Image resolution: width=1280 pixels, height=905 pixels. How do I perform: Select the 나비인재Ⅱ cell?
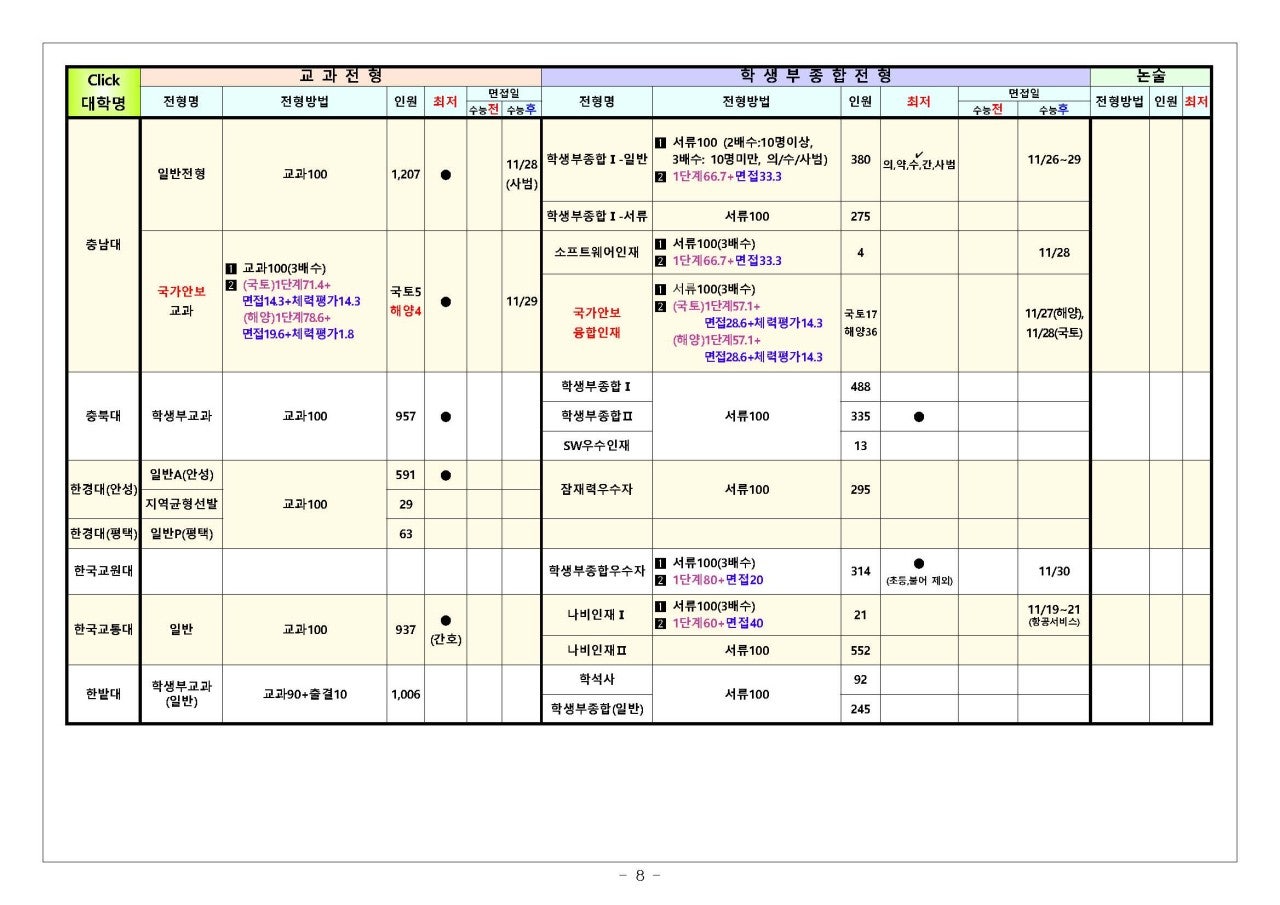coord(597,650)
